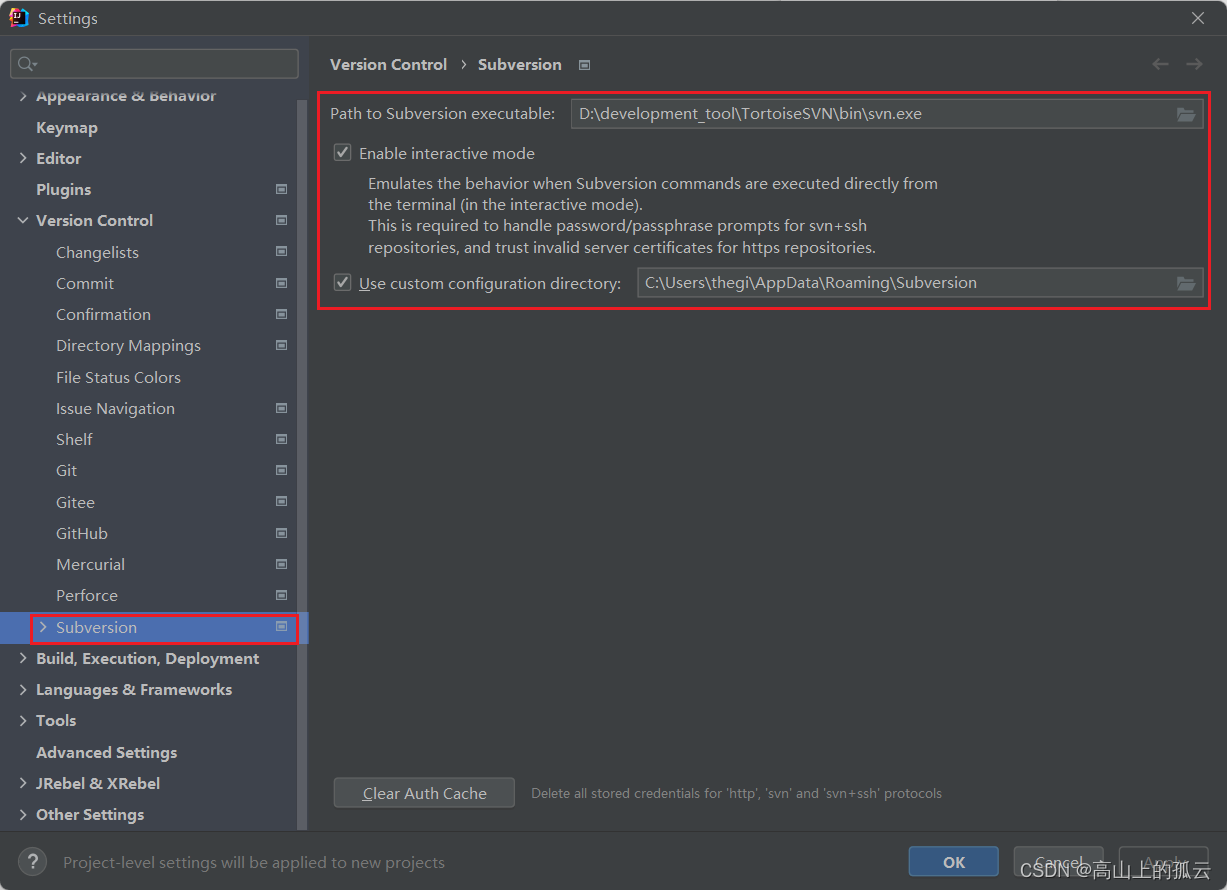
Task: Click the folder browse icon for Subversion executable path
Action: (1186, 114)
